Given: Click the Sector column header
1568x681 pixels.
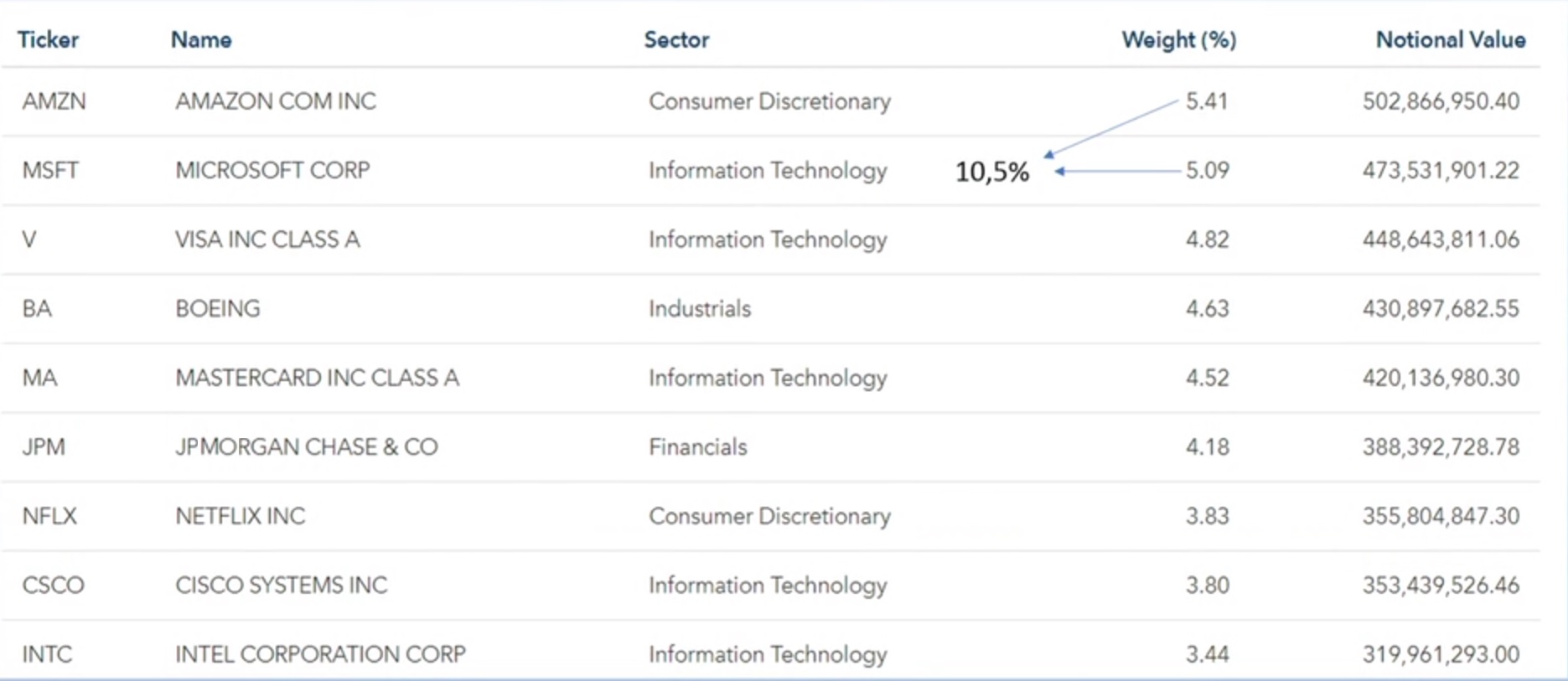Looking at the screenshot, I should coord(676,39).
